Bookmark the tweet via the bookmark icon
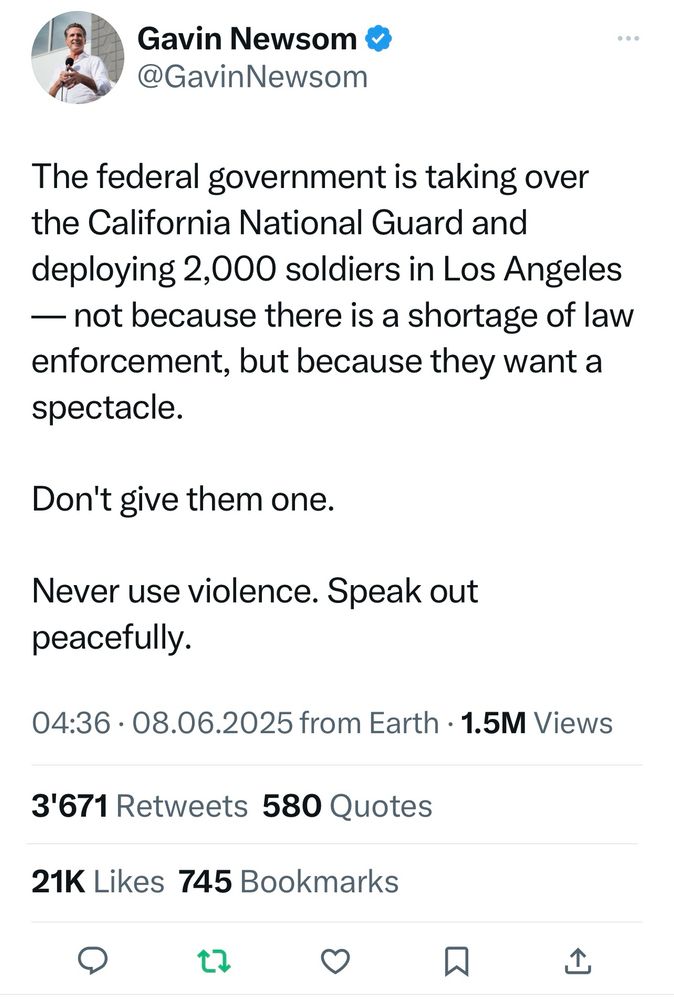 pyautogui.click(x=457, y=961)
